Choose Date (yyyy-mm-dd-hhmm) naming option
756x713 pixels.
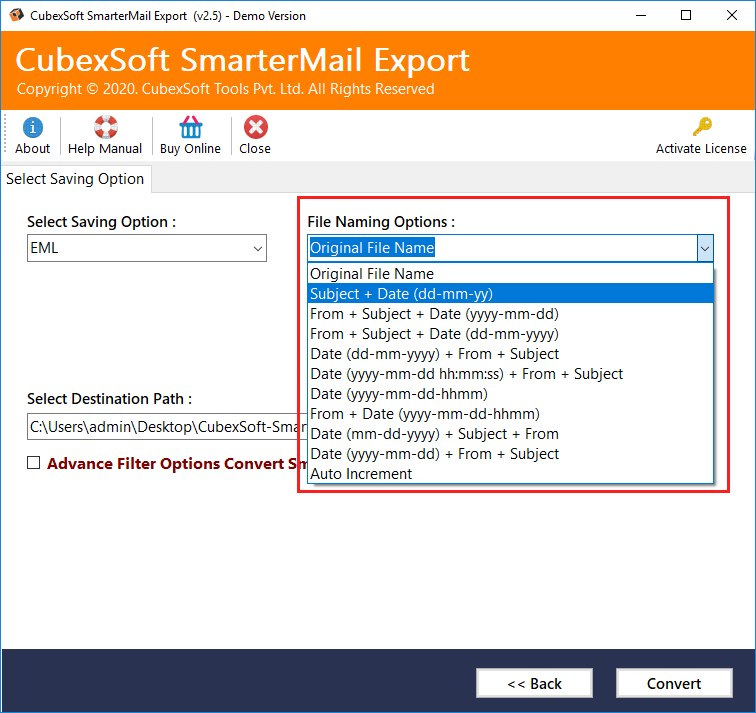coord(510,394)
